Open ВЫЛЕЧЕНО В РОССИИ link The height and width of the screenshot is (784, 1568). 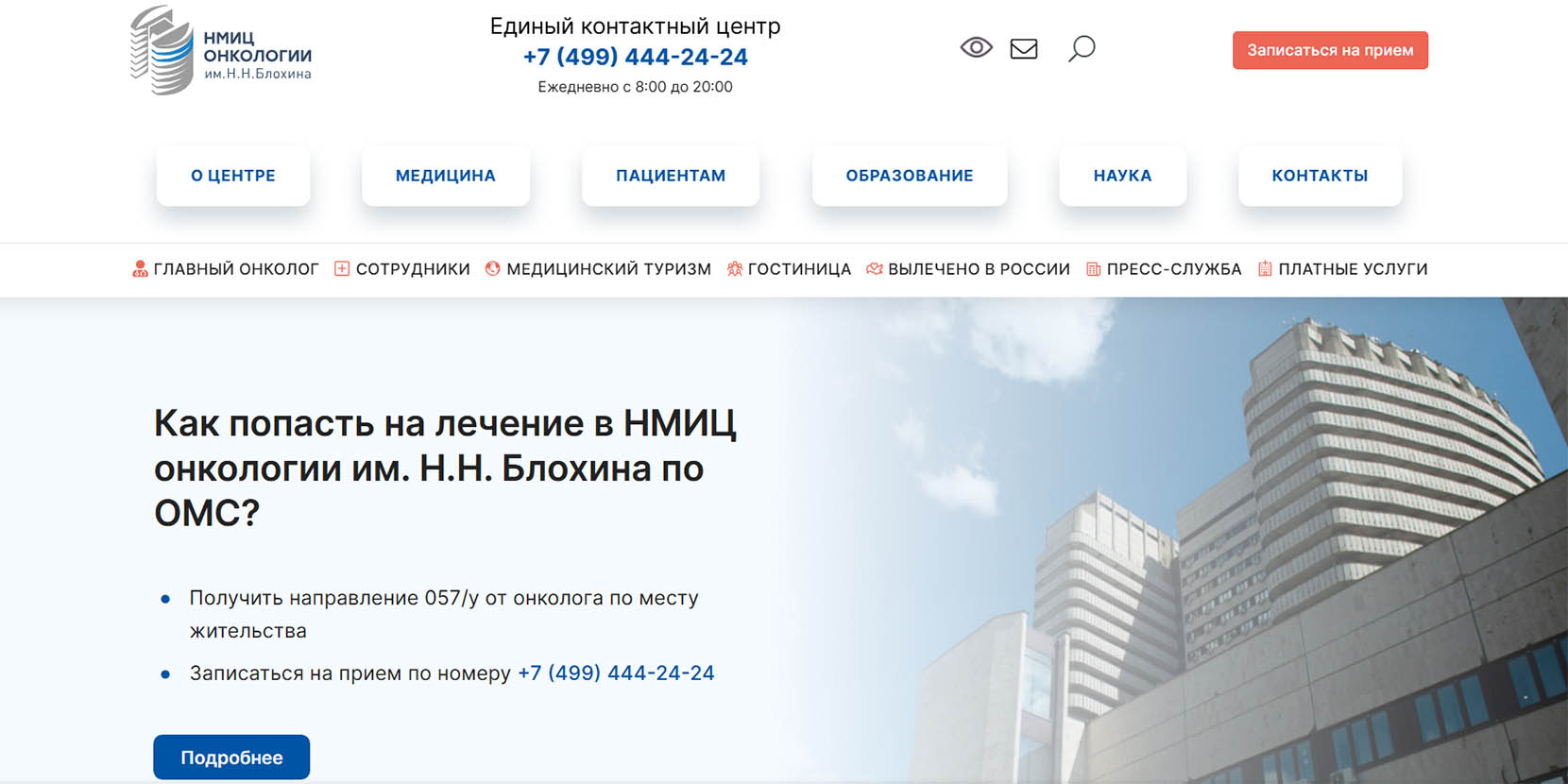(x=980, y=269)
